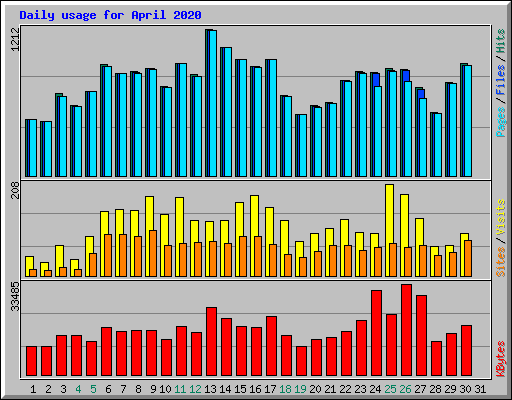Select the orange sites bar for day 30
The image size is (512, 400).
(468, 258)
